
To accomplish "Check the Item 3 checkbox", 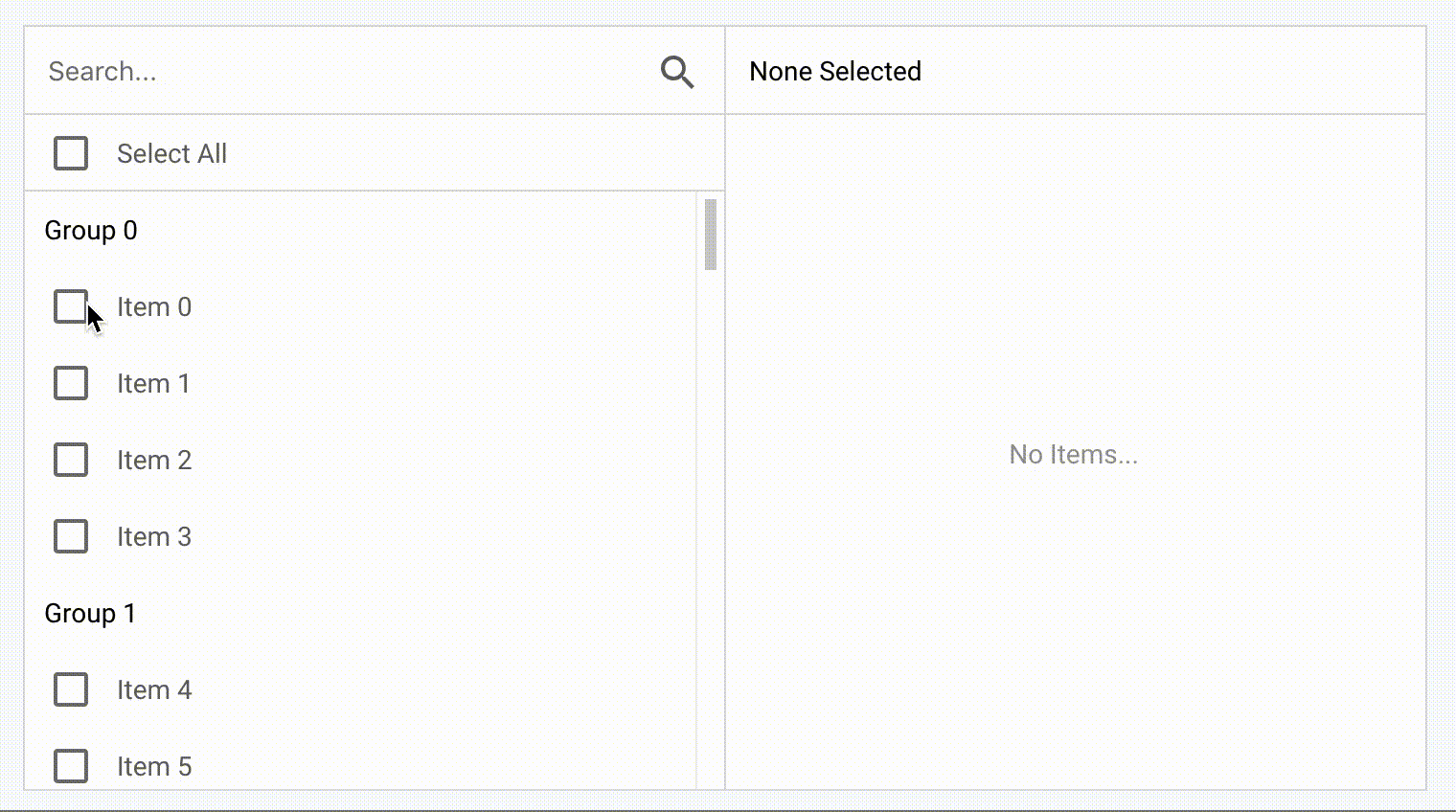I will 71,536.
